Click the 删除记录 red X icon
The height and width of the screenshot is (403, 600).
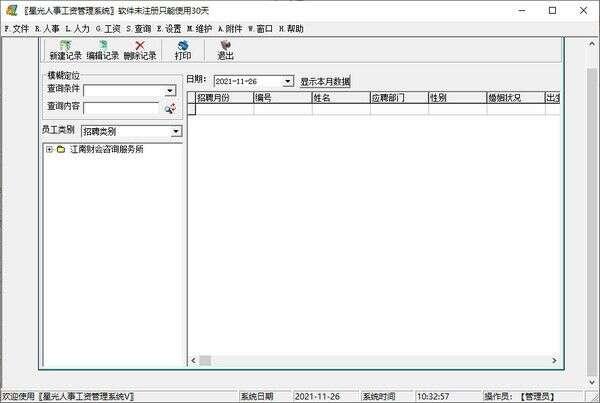[140, 45]
